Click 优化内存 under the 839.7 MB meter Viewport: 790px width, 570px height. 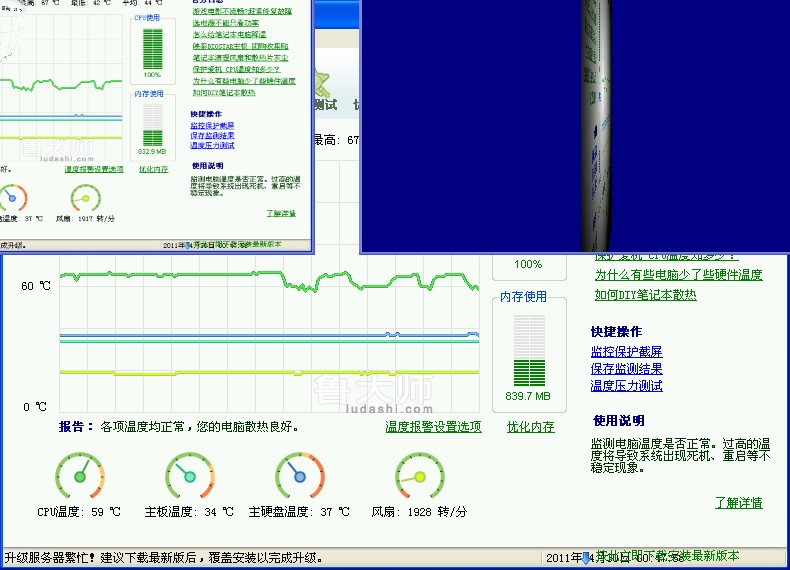(530, 427)
